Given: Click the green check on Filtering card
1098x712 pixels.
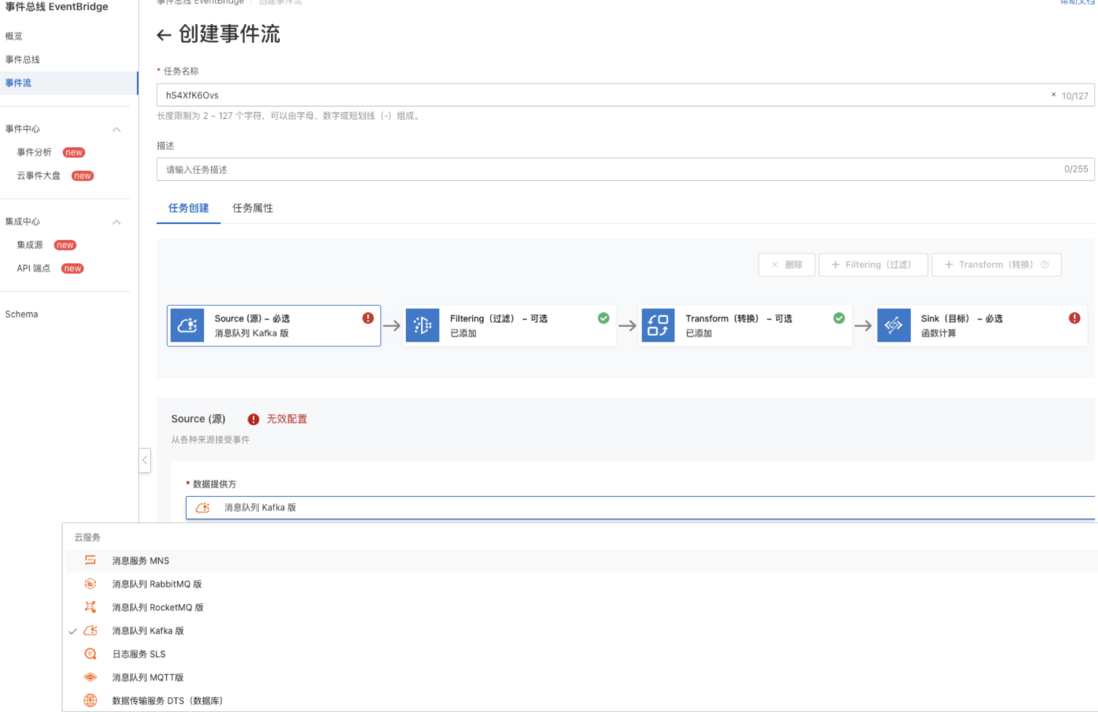Looking at the screenshot, I should [603, 318].
